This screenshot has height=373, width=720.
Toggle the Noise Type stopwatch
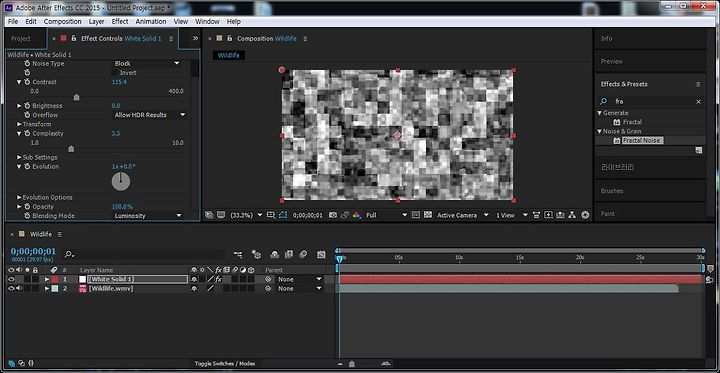coord(27,63)
